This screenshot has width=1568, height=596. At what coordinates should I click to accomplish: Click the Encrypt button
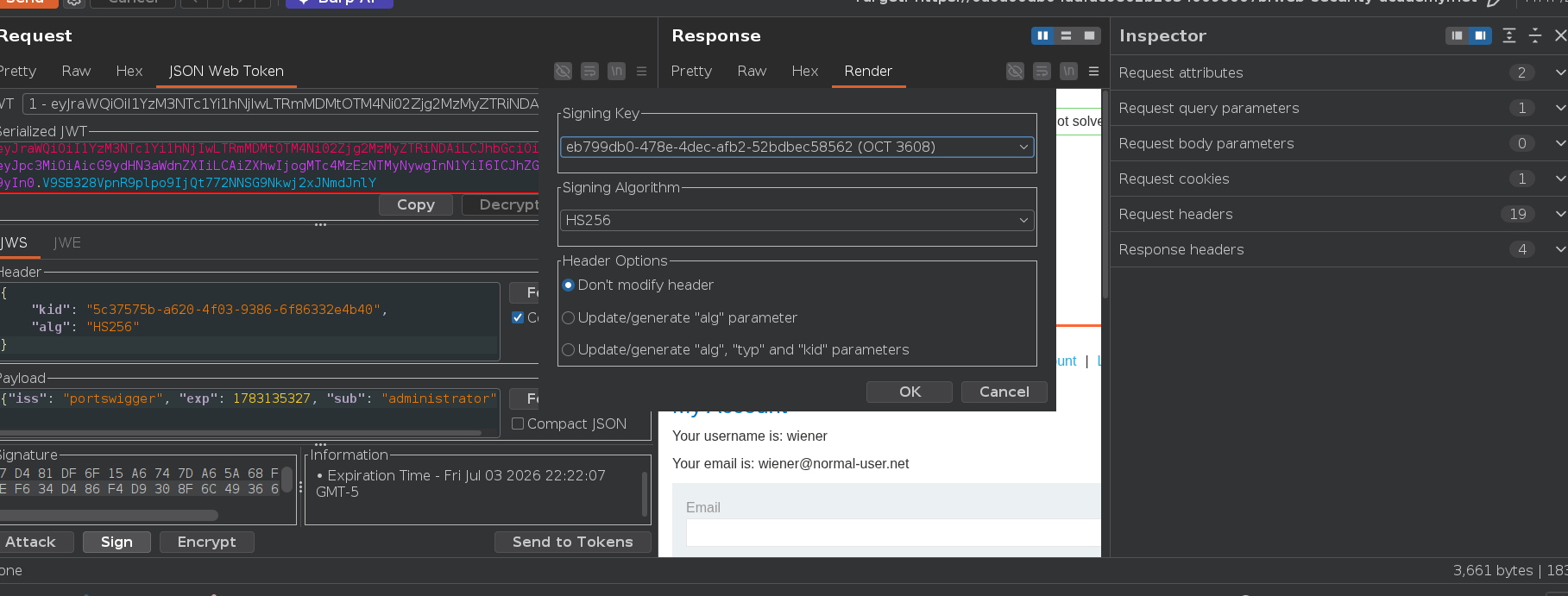[207, 542]
